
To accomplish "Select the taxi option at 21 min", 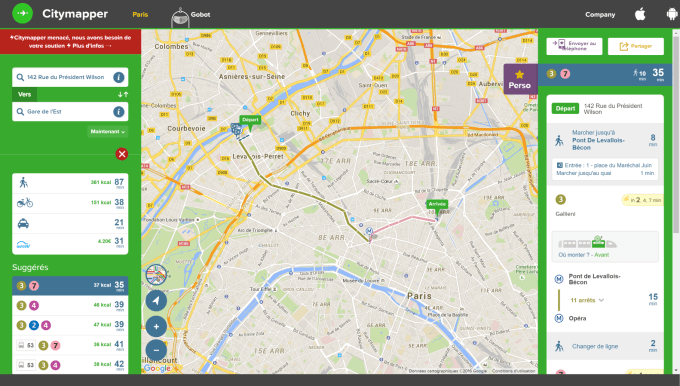I will coord(70,223).
